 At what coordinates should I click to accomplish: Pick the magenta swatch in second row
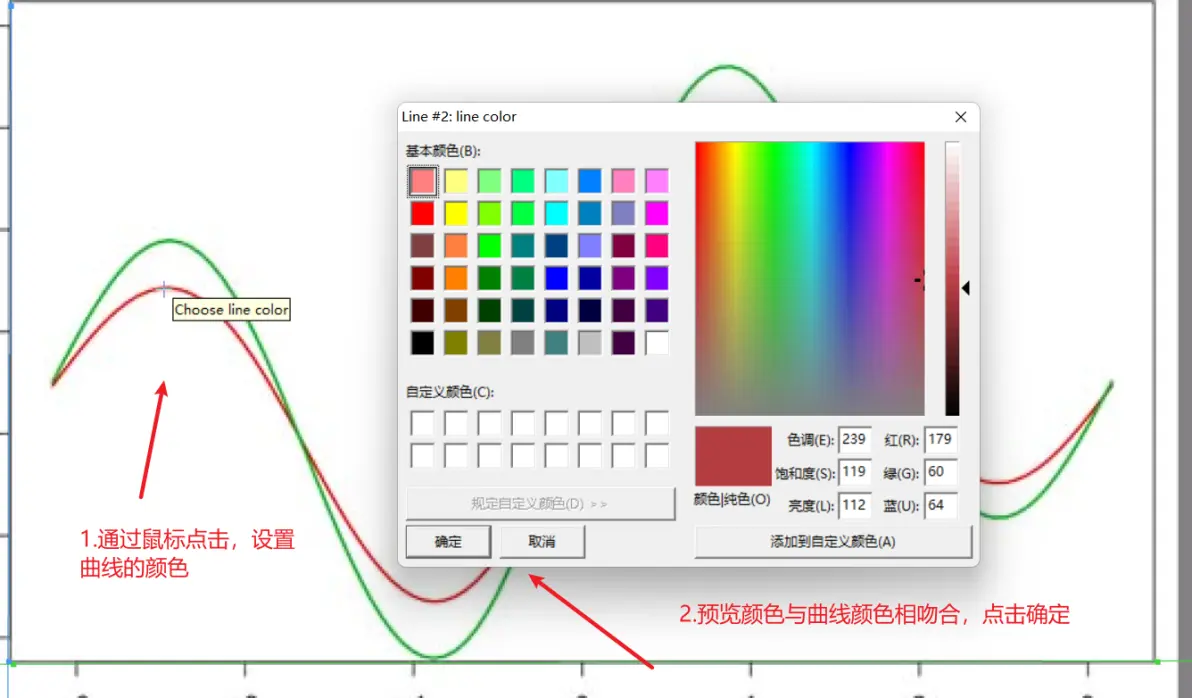[x=657, y=214]
